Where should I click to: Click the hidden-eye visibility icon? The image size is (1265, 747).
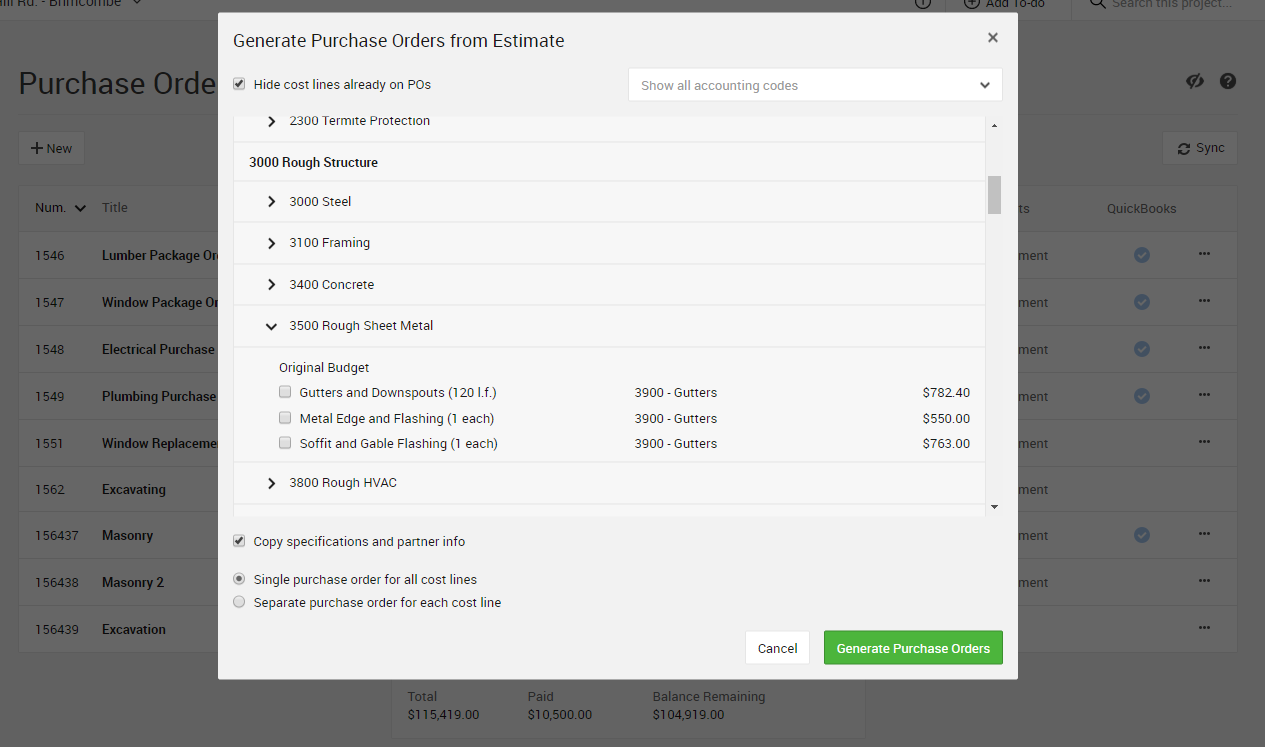point(1194,82)
